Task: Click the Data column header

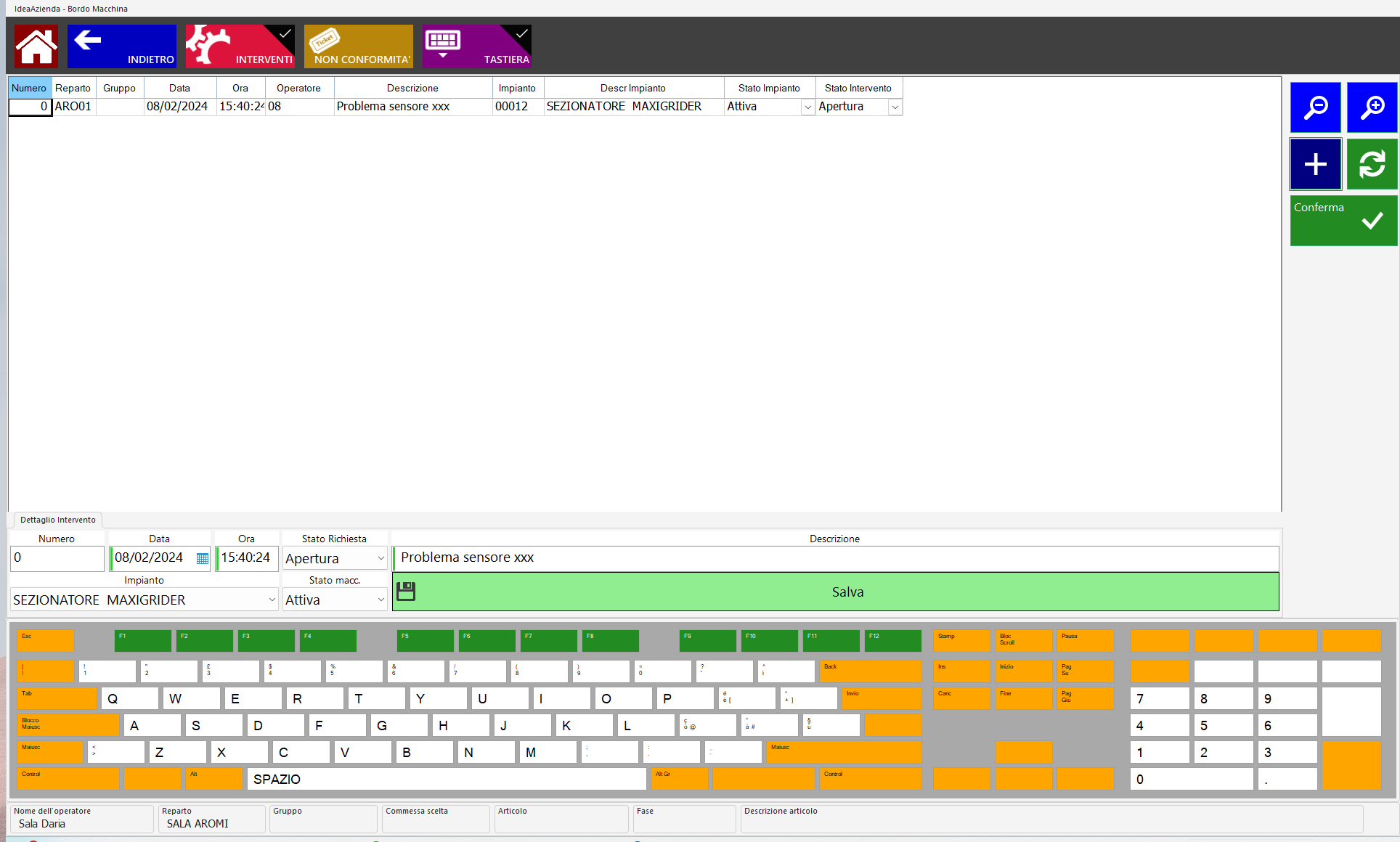Action: (x=180, y=88)
